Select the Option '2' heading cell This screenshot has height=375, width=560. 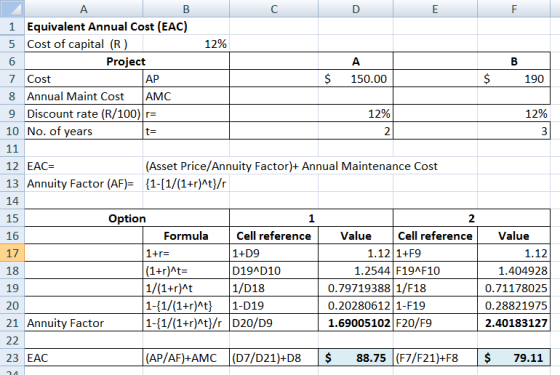click(472, 218)
